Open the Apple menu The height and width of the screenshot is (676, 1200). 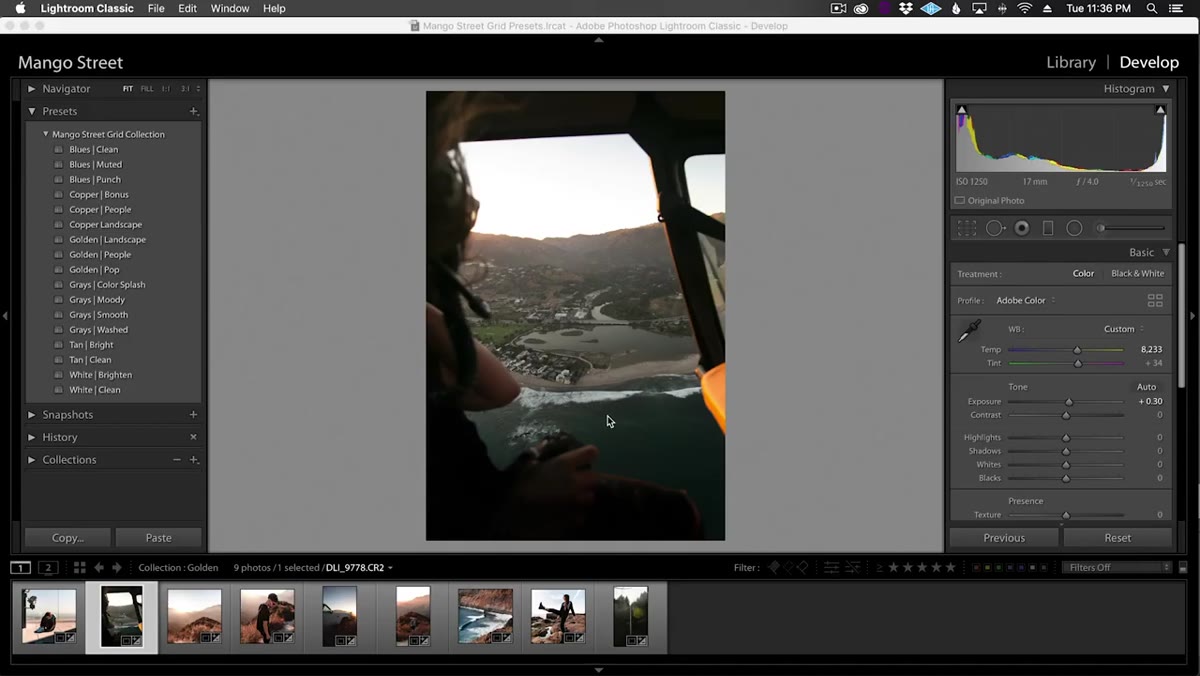click(20, 8)
